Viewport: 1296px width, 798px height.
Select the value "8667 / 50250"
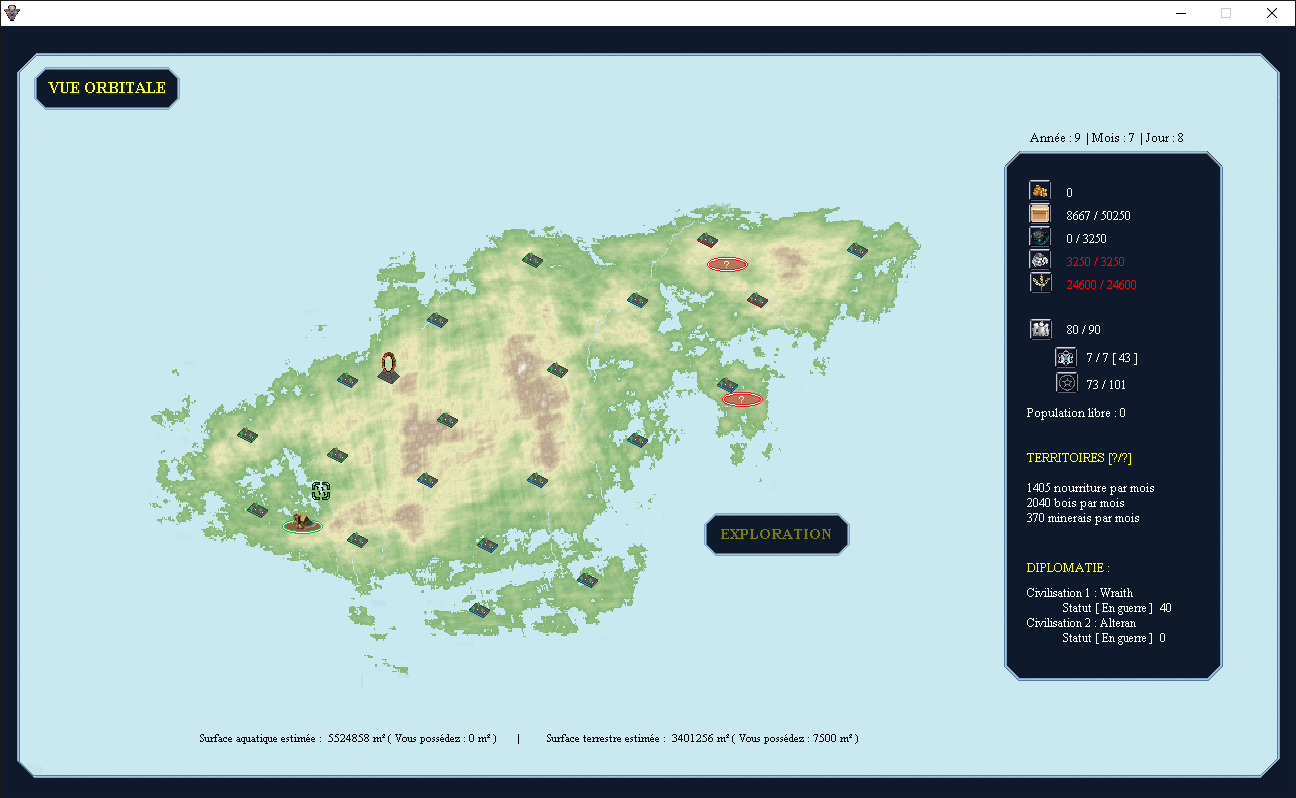click(x=1098, y=216)
